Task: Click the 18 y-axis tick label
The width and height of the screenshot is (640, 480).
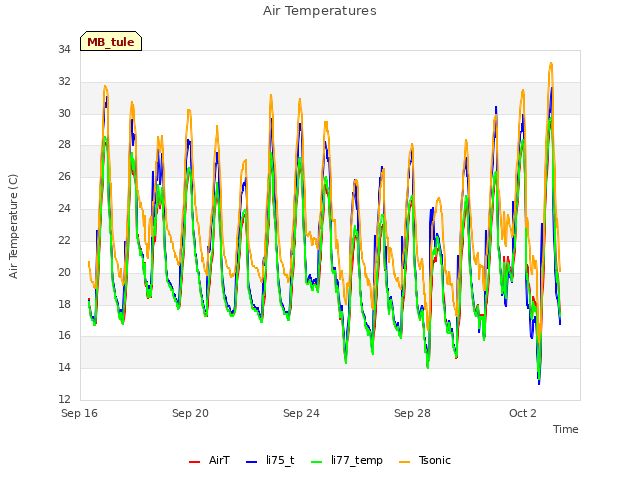Action: [x=64, y=304]
